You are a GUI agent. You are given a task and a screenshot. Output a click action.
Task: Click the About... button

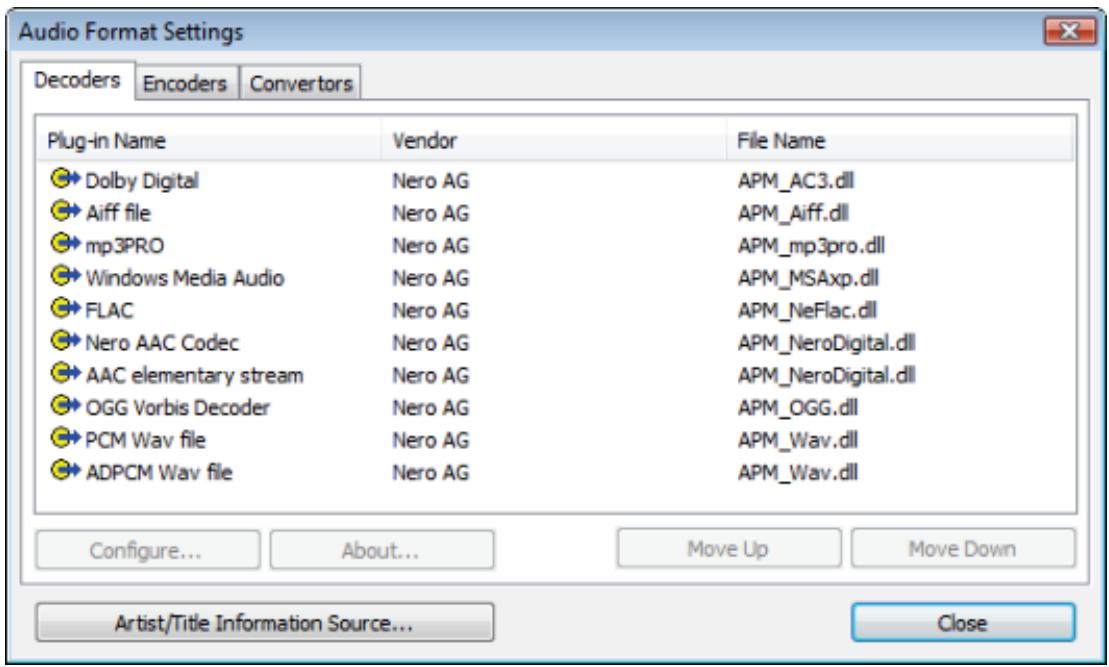pos(381,550)
